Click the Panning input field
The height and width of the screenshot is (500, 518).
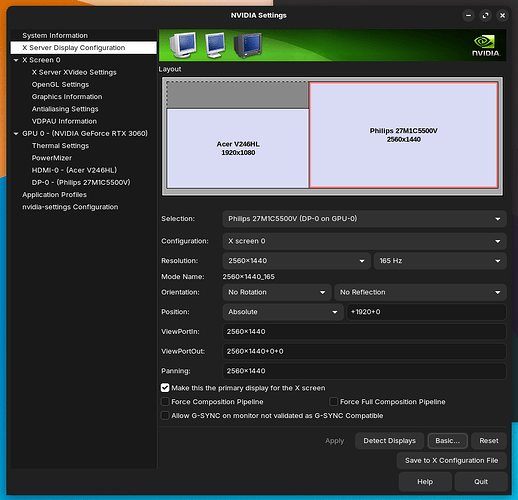coord(364,371)
